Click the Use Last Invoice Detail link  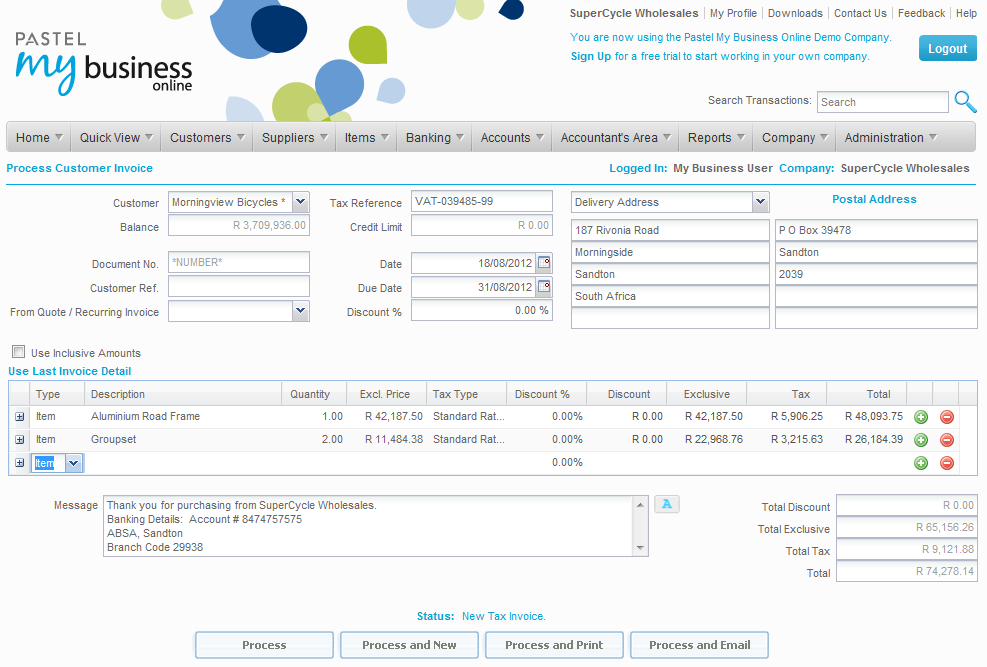(x=69, y=371)
